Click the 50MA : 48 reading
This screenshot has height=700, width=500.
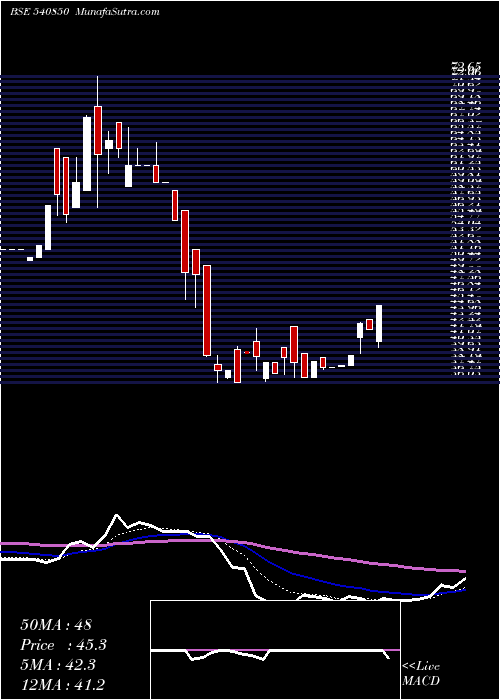(56, 625)
